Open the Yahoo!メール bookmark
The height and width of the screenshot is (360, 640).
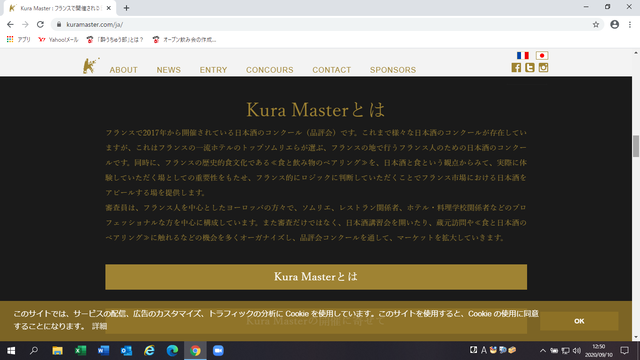[x=58, y=40]
